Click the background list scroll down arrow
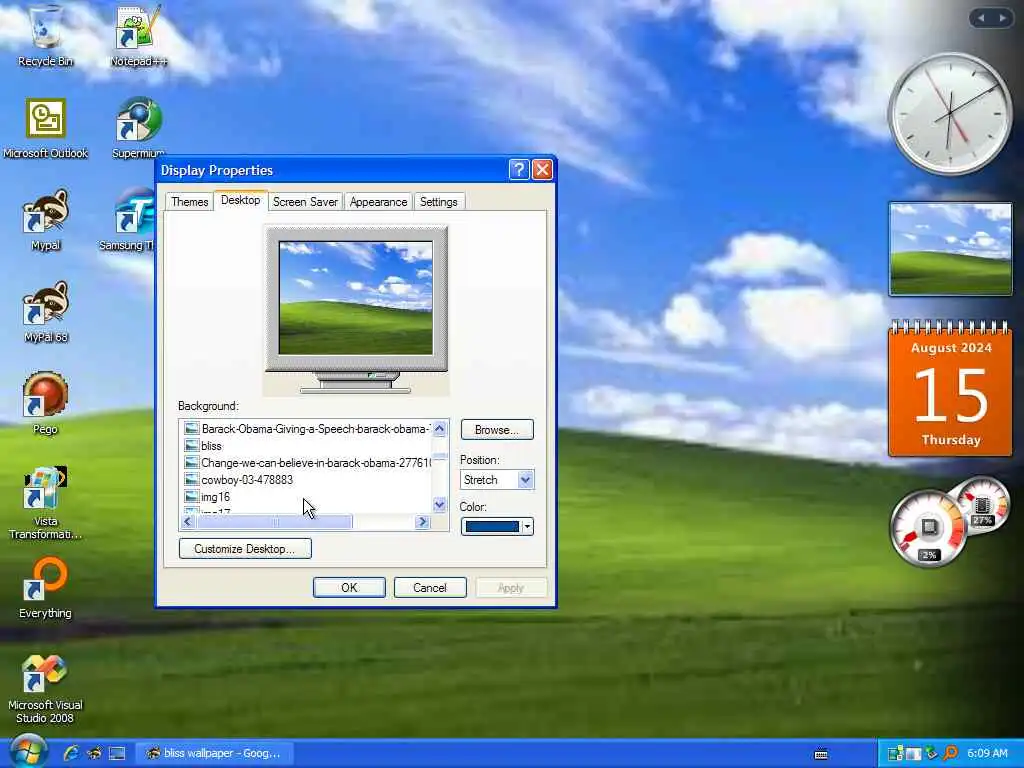The width and height of the screenshot is (1024, 768). pyautogui.click(x=440, y=505)
